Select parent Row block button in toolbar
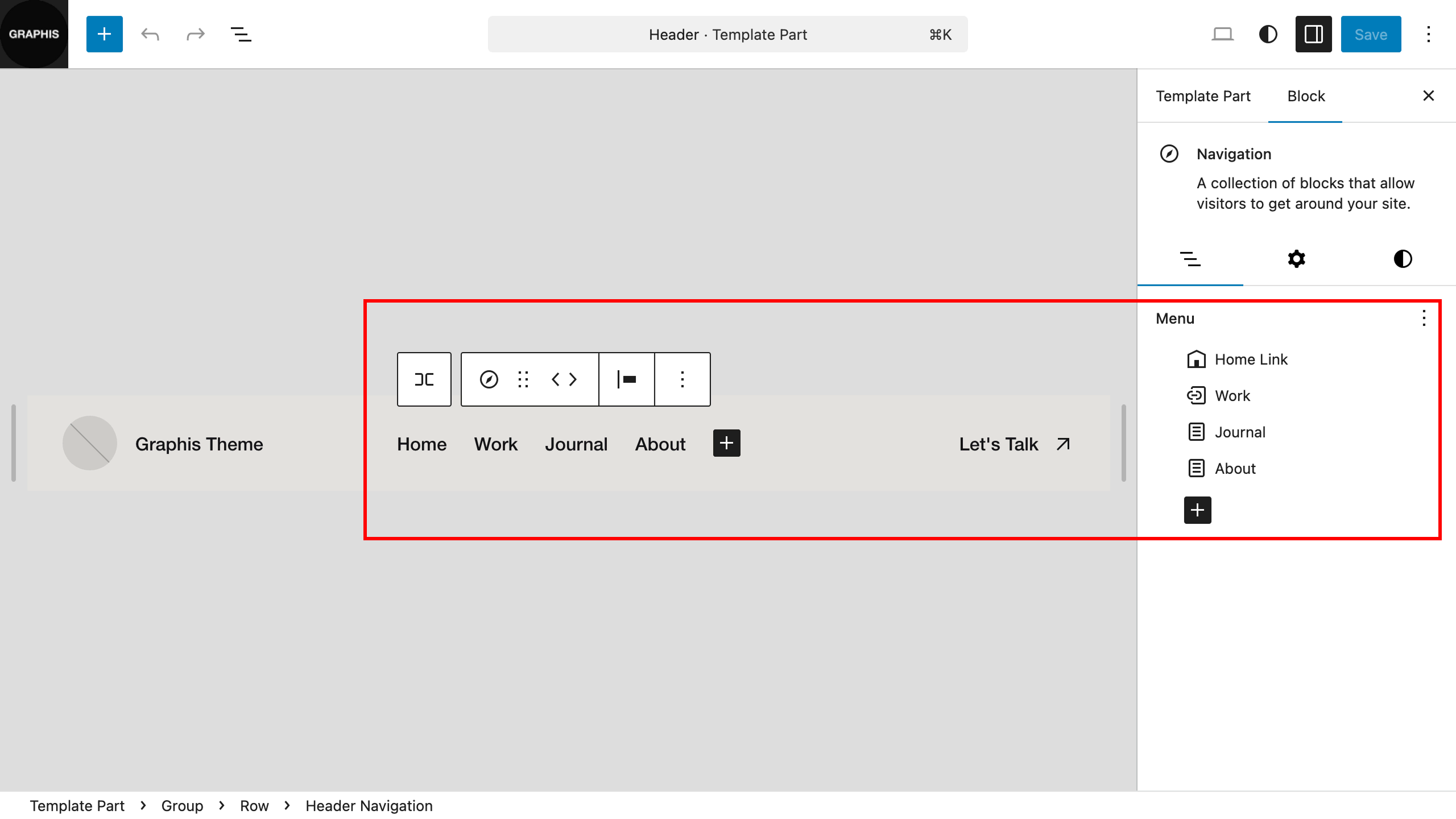Viewport: 1456px width, 819px height. [x=424, y=379]
